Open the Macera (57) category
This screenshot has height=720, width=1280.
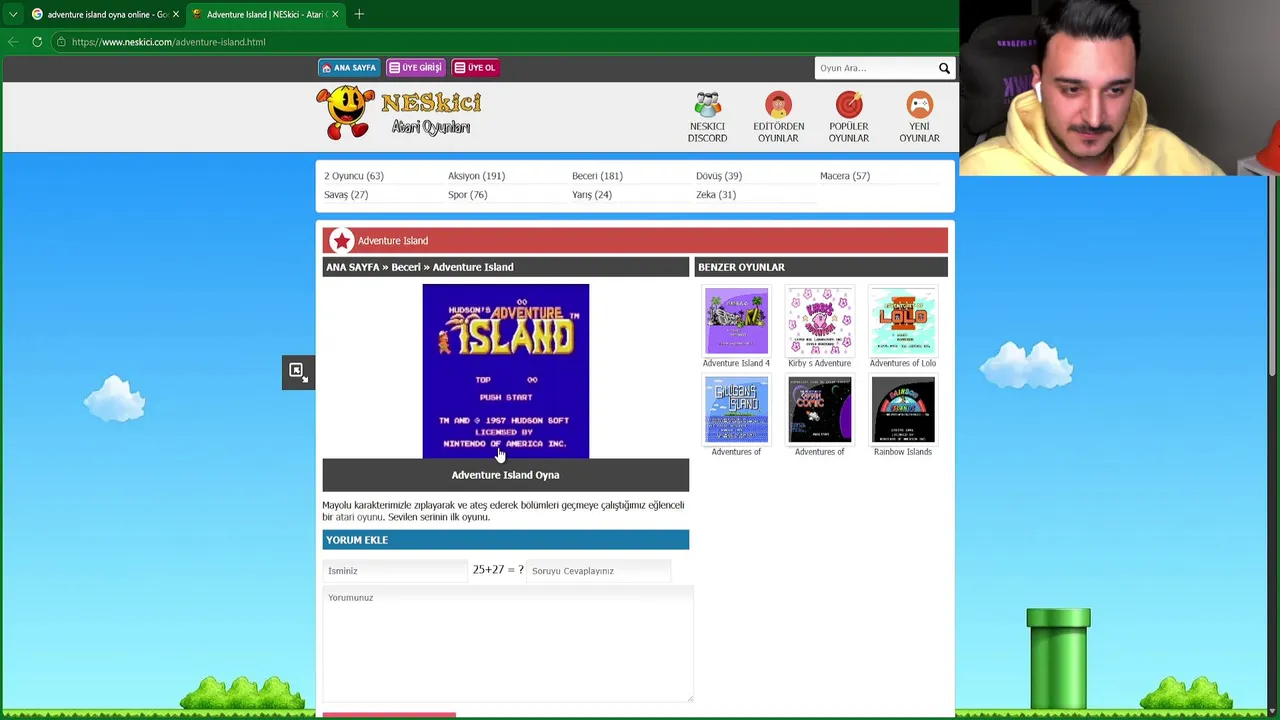(845, 176)
